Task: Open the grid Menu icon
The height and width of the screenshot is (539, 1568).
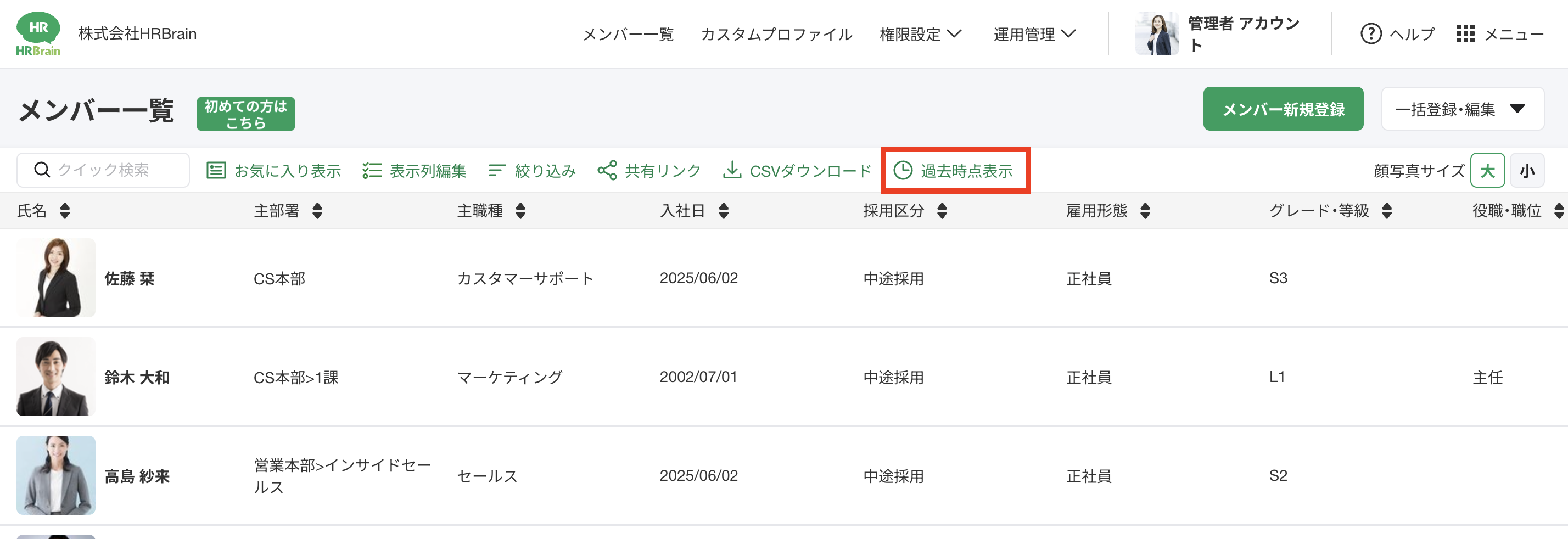Action: point(1465,34)
